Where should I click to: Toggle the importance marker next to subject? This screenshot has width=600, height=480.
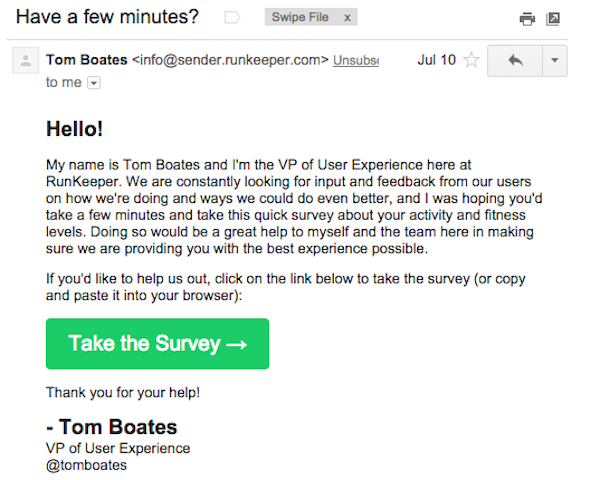233,18
